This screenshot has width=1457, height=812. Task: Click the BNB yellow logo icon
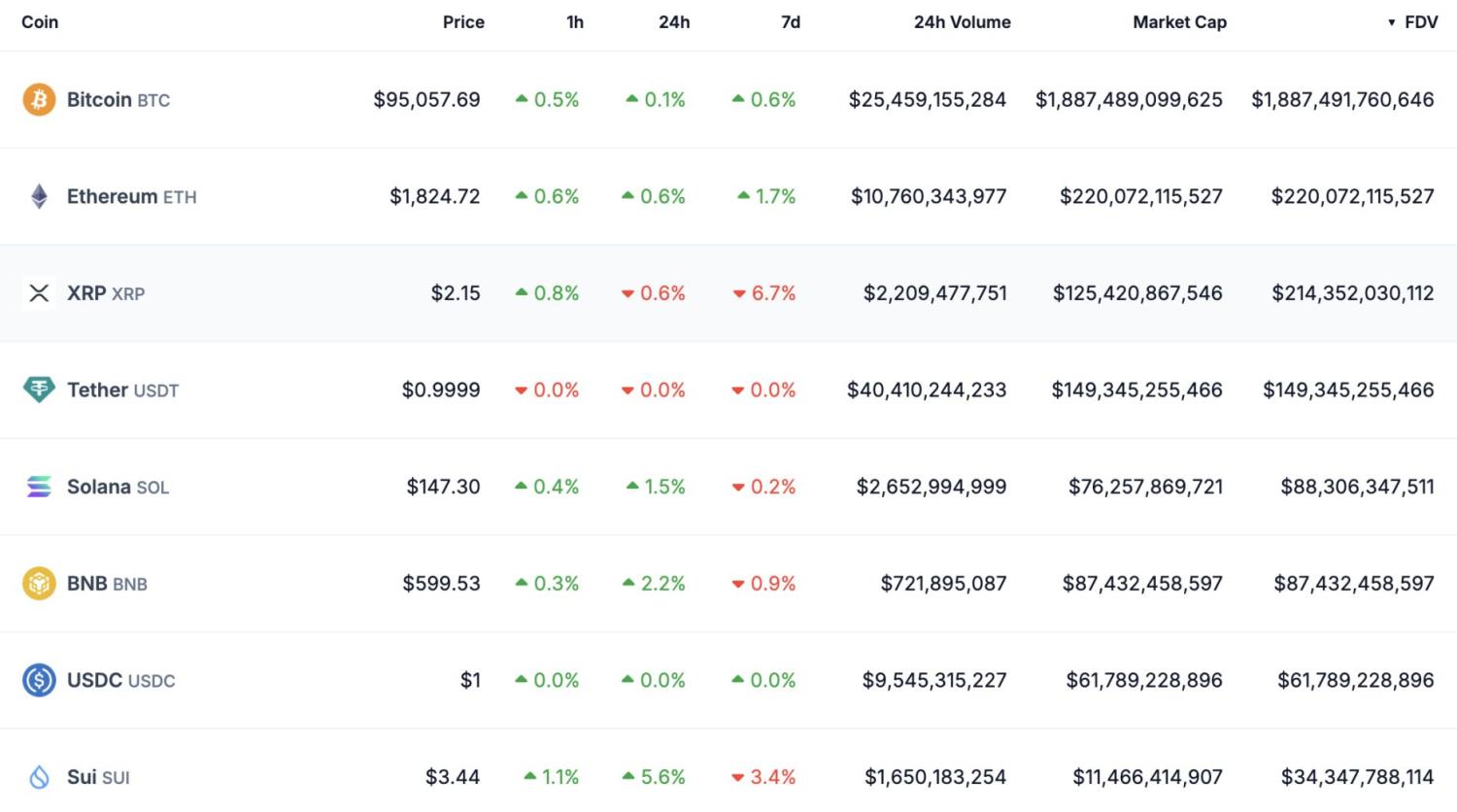pyautogui.click(x=39, y=584)
